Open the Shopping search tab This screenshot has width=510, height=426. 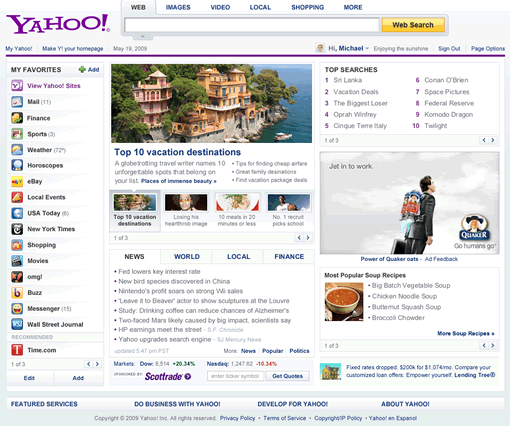307,7
